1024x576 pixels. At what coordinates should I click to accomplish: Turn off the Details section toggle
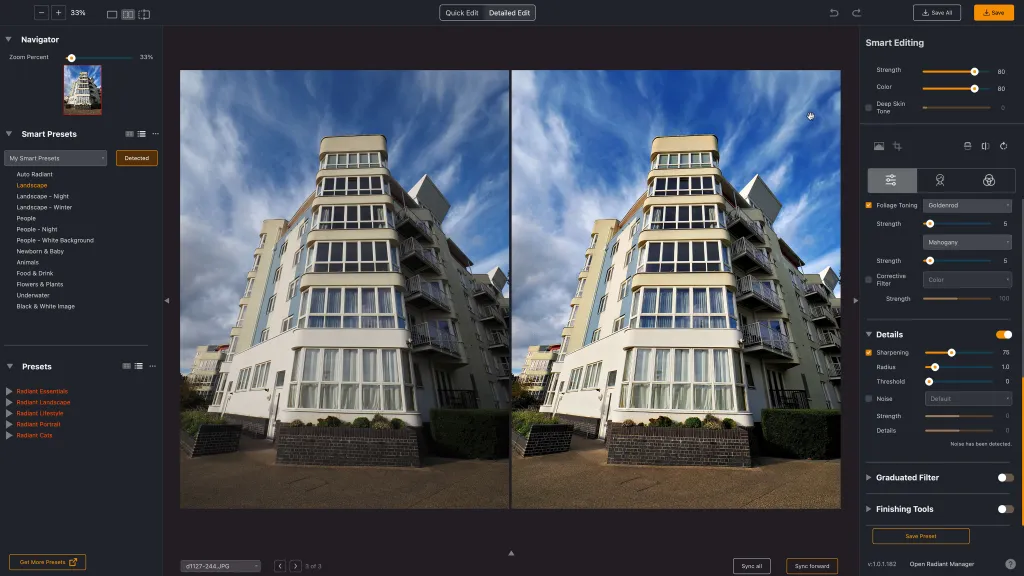[1003, 334]
